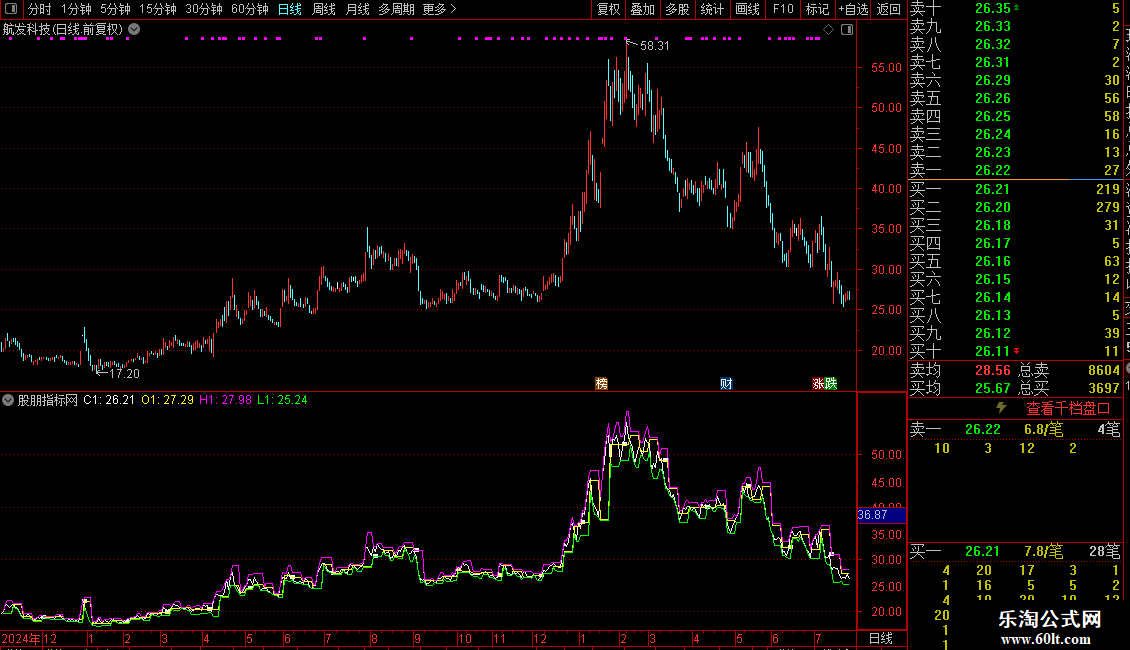Open the 多股 multi-stock view

click(x=677, y=9)
